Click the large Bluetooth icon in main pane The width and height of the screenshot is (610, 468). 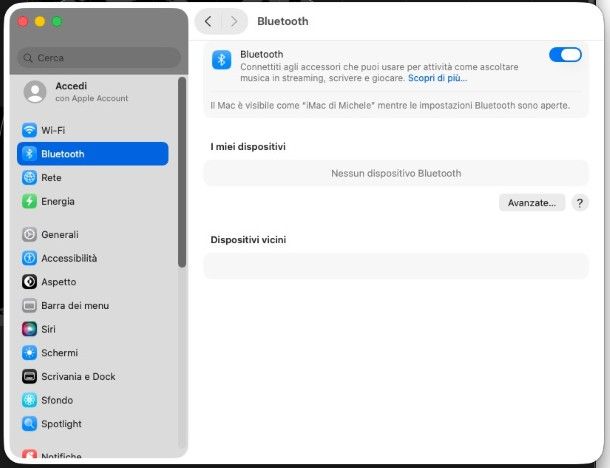tap(221, 60)
